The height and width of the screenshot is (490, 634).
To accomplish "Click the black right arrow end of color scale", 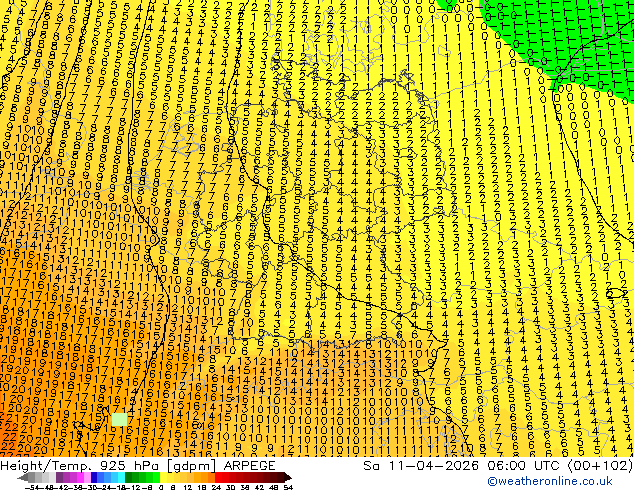I will [x=288, y=477].
